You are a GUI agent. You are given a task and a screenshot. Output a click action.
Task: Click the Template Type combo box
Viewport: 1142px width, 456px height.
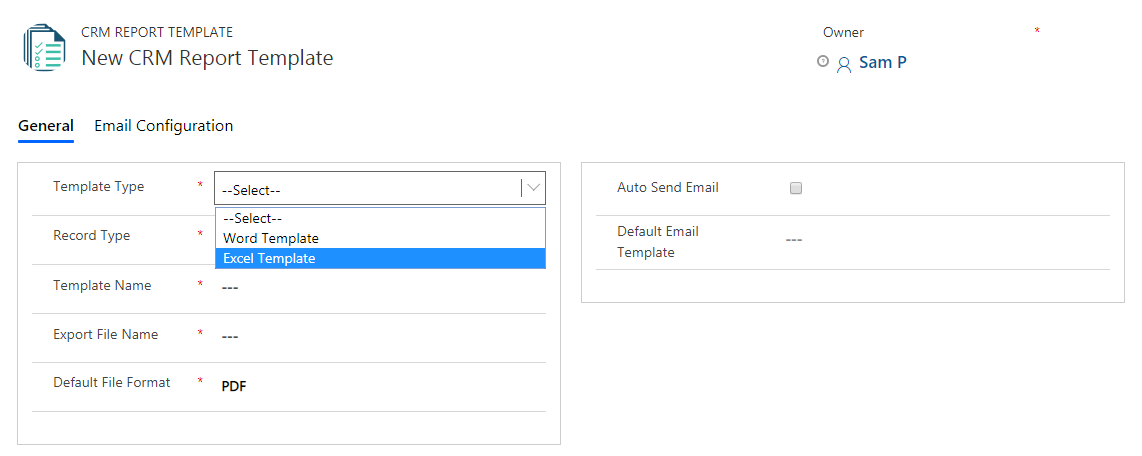[379, 188]
